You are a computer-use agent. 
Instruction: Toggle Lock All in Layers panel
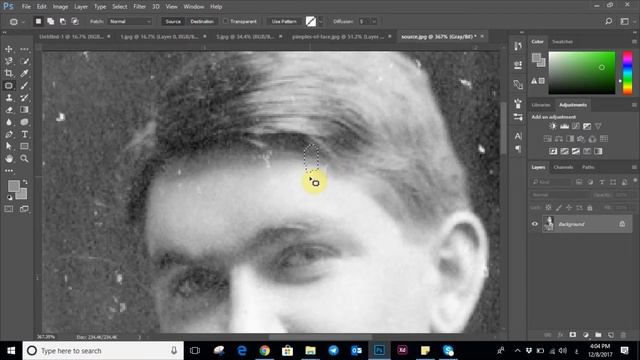pyautogui.click(x=590, y=208)
